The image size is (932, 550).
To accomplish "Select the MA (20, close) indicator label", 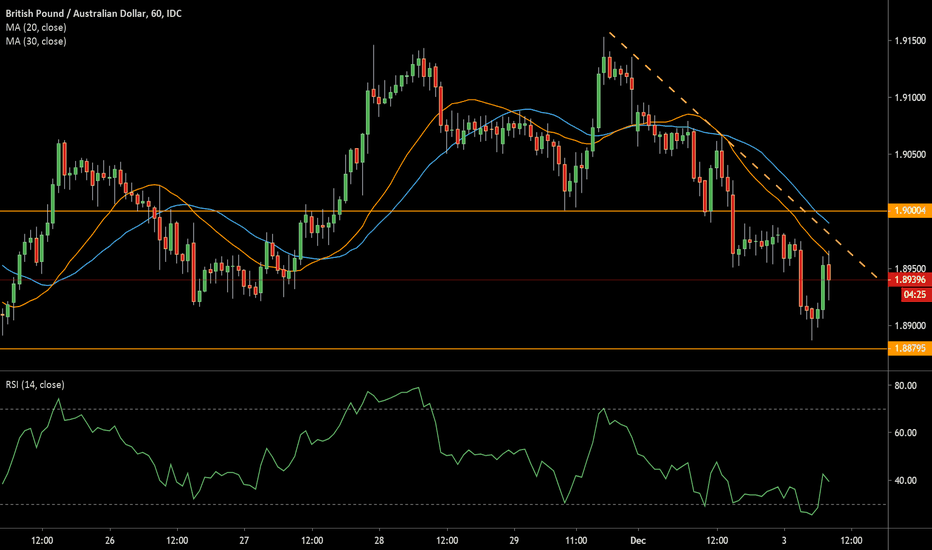I will tap(36, 27).
